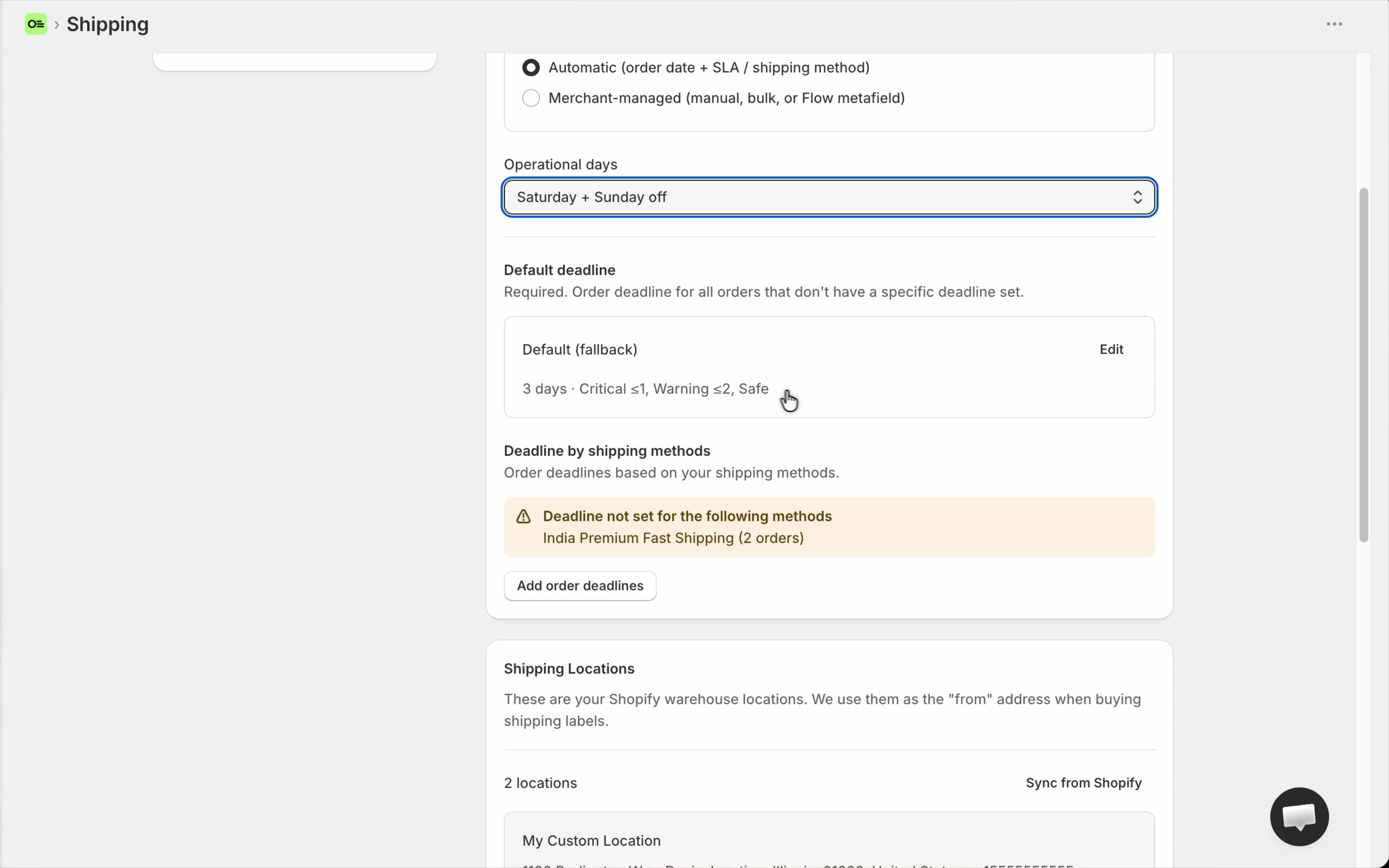Open the three-dot more options menu
Screen dimensions: 1389x868
[x=1334, y=24]
